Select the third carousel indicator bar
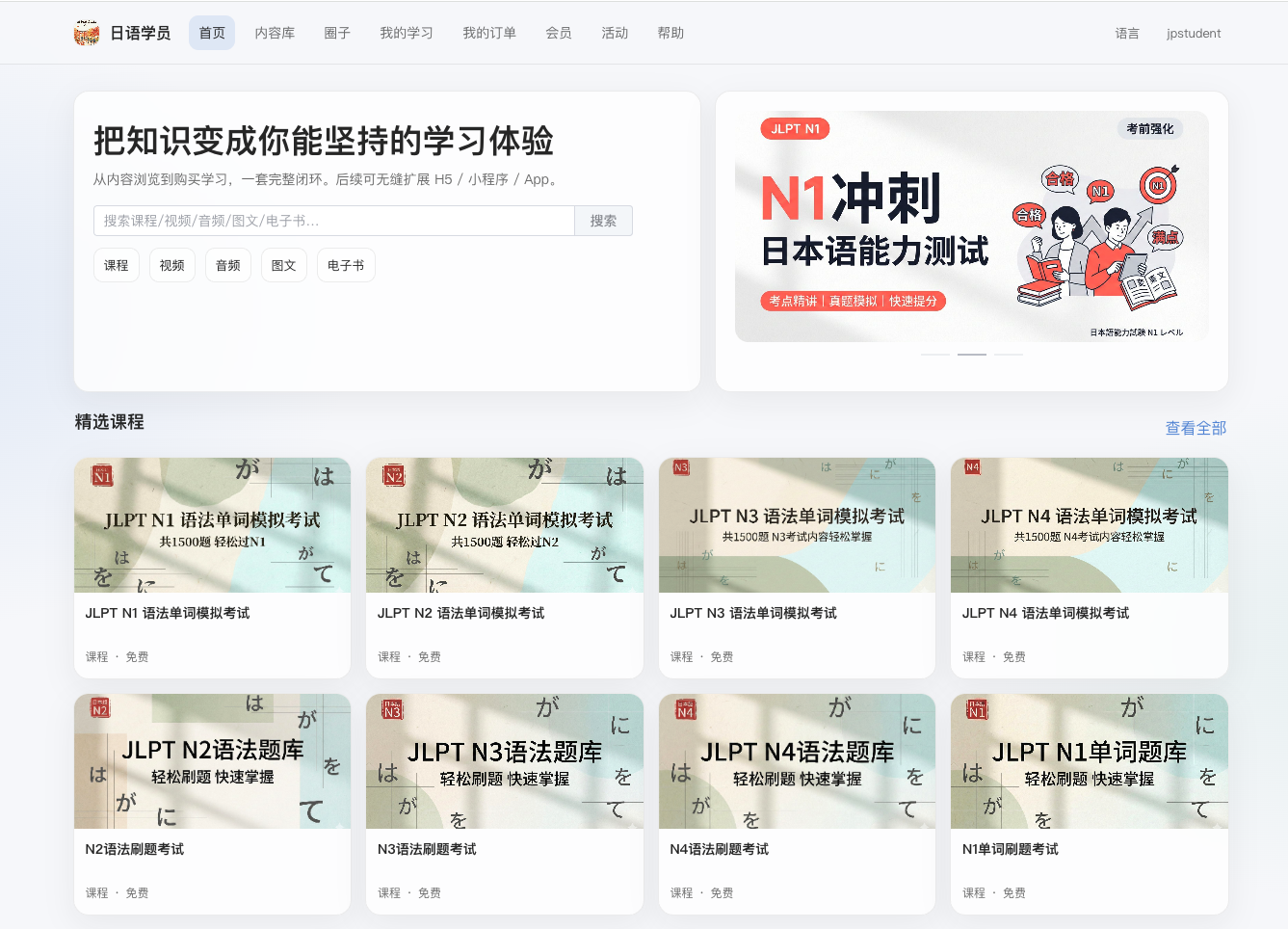Image resolution: width=1288 pixels, height=929 pixels. pos(1008,354)
